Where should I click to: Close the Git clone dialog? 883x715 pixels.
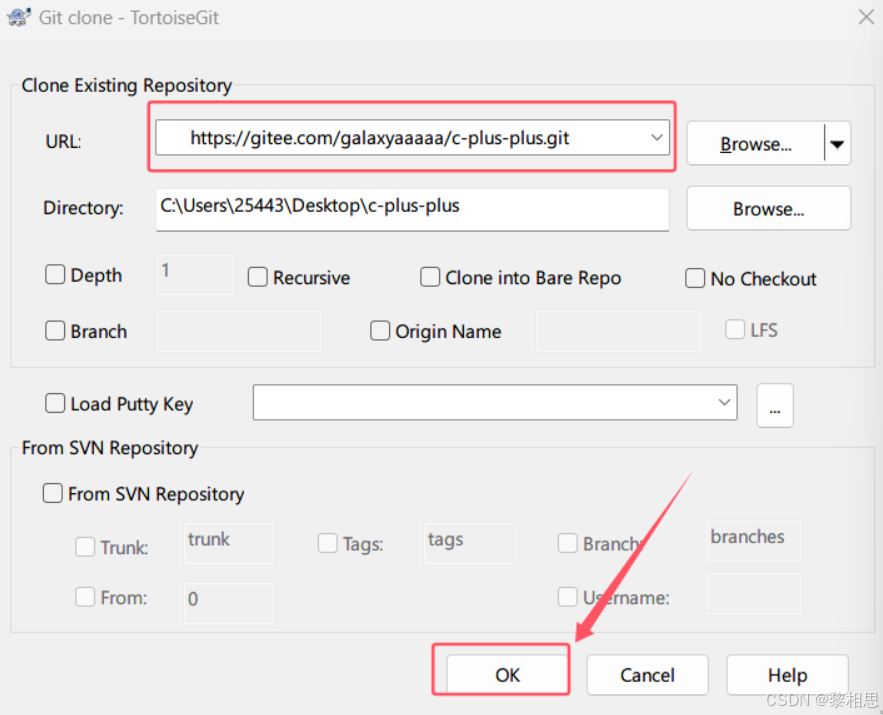(x=866, y=17)
